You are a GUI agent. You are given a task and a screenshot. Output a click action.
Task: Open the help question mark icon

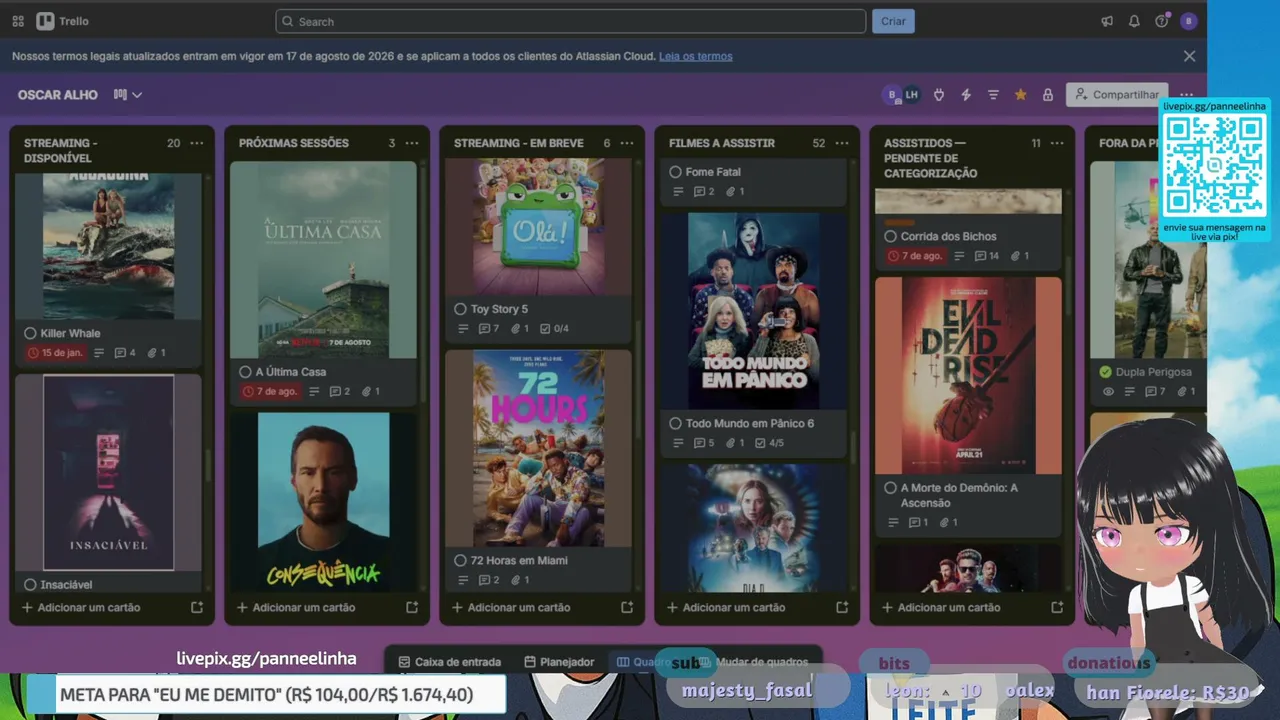1161,21
